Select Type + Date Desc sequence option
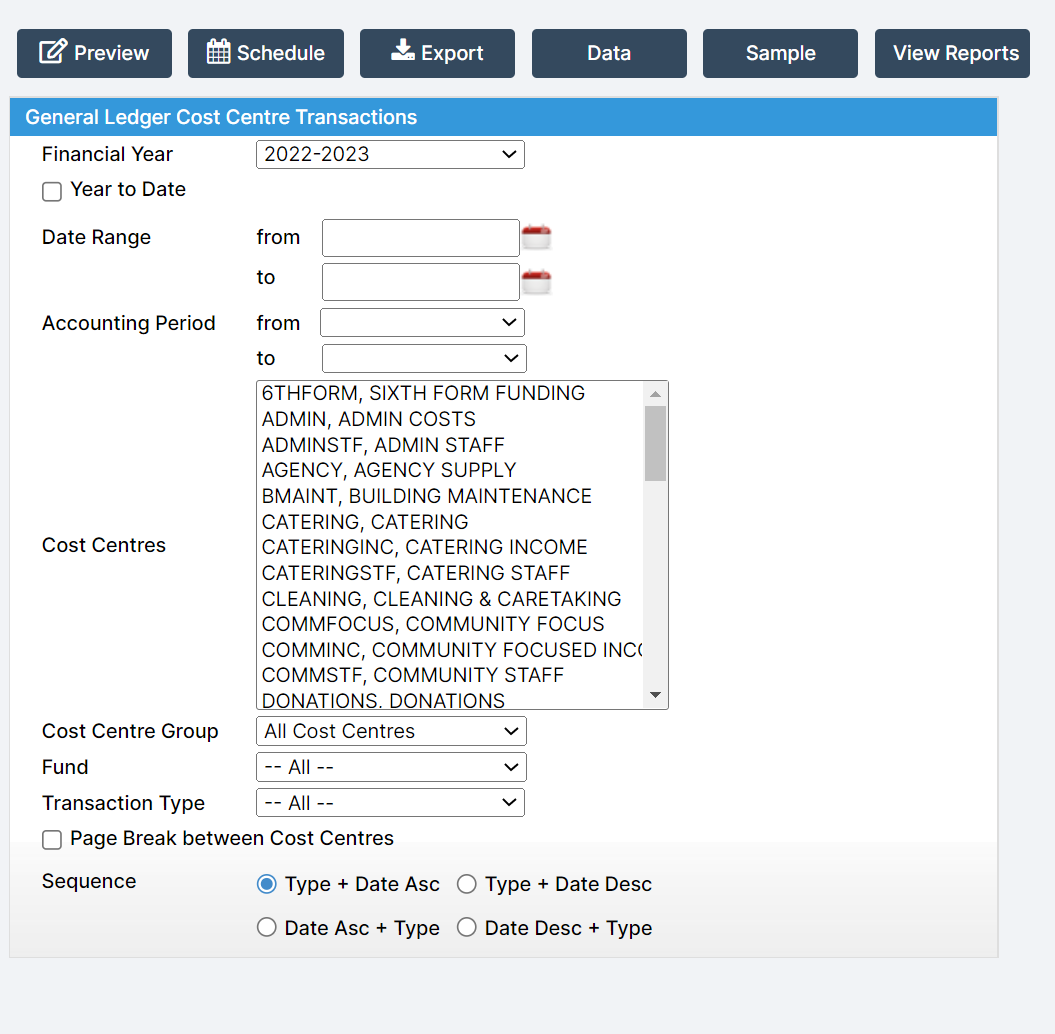Screen dimensions: 1055x1034 coord(467,884)
